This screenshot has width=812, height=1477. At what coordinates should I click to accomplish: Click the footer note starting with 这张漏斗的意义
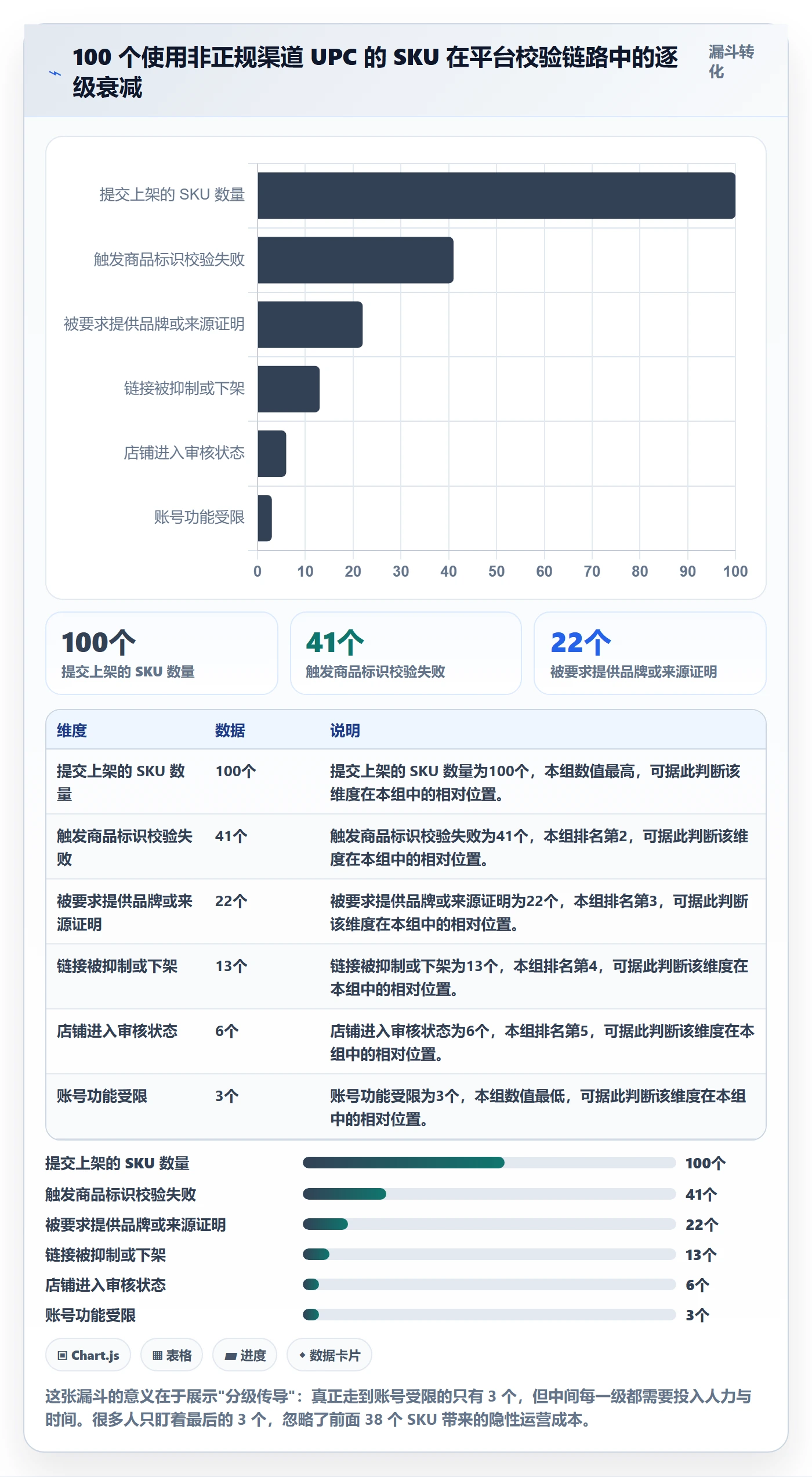click(x=398, y=1408)
